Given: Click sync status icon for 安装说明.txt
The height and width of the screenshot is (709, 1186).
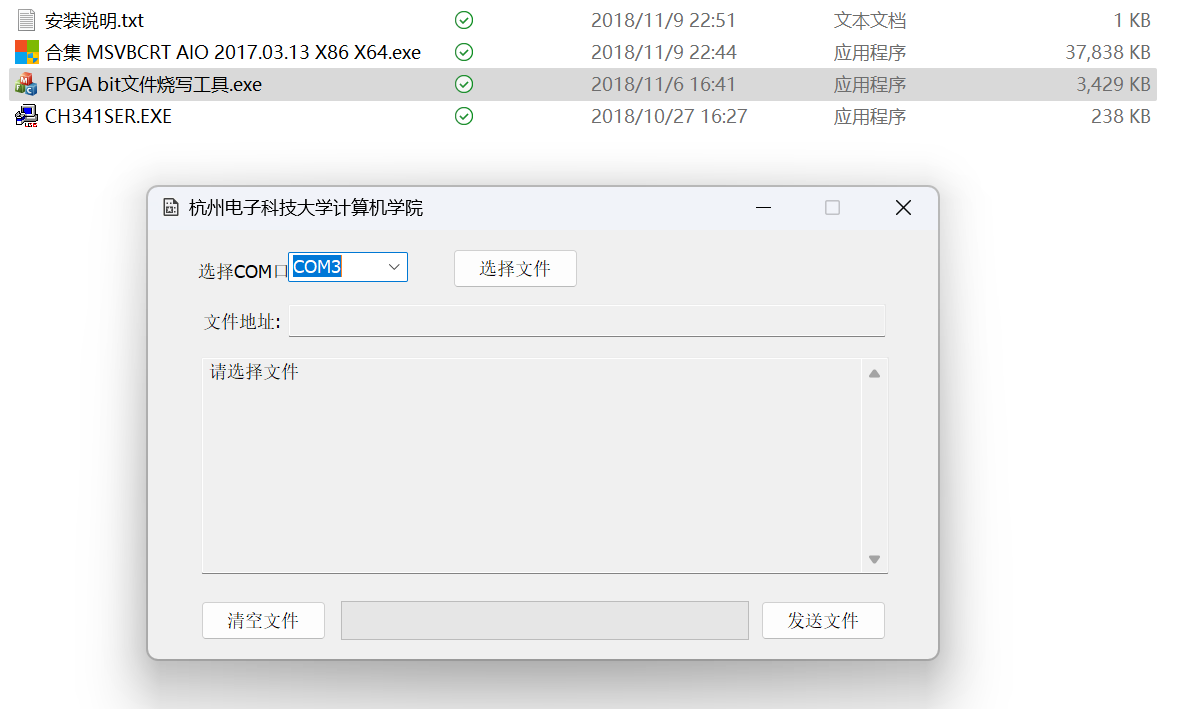Looking at the screenshot, I should (x=464, y=20).
